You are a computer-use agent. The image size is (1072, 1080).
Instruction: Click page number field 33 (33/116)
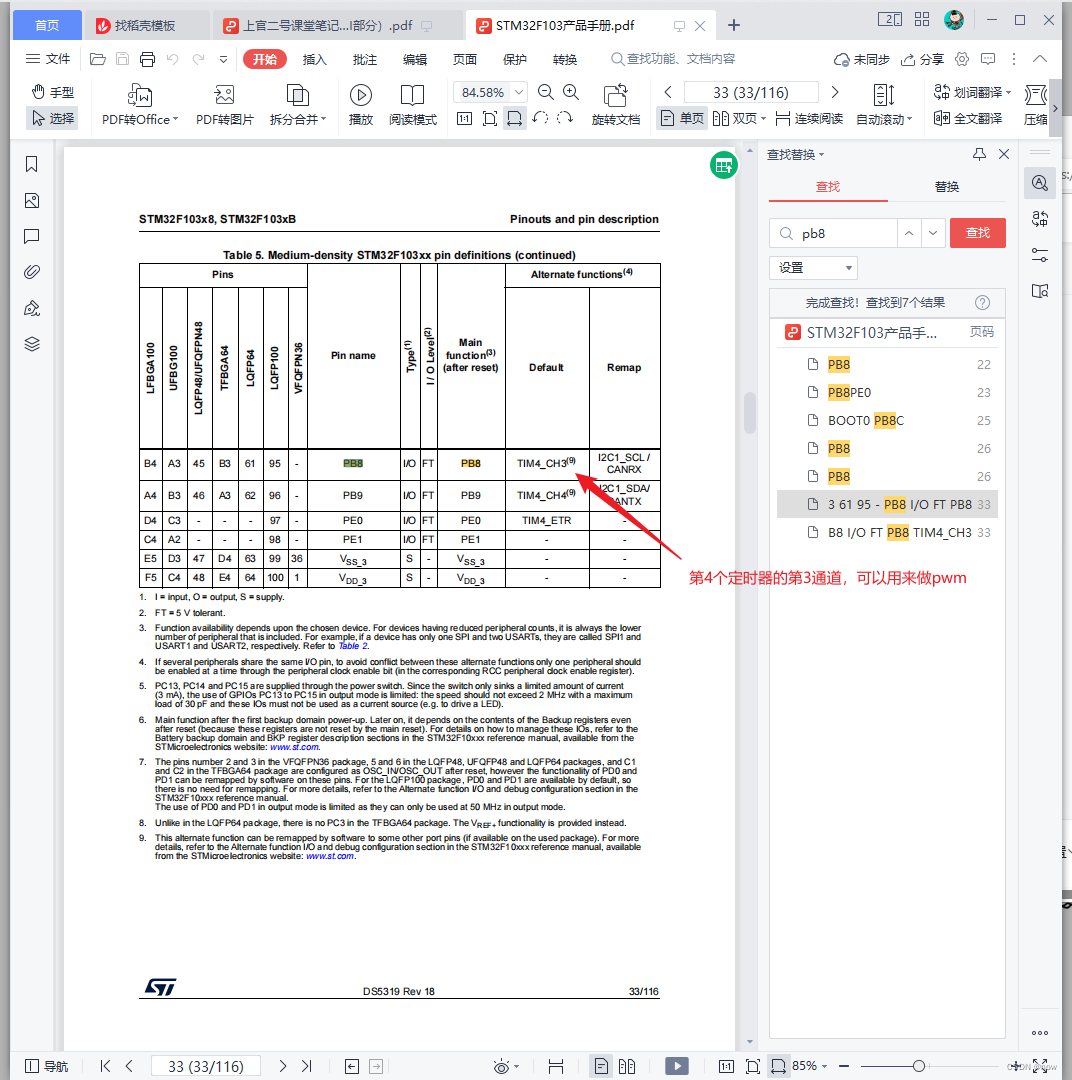(x=751, y=92)
